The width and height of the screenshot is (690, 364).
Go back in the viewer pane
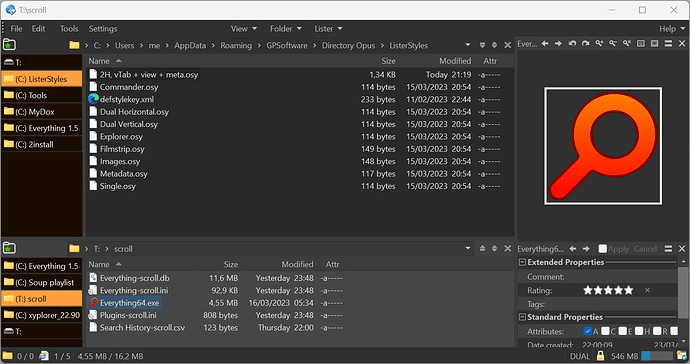(545, 44)
